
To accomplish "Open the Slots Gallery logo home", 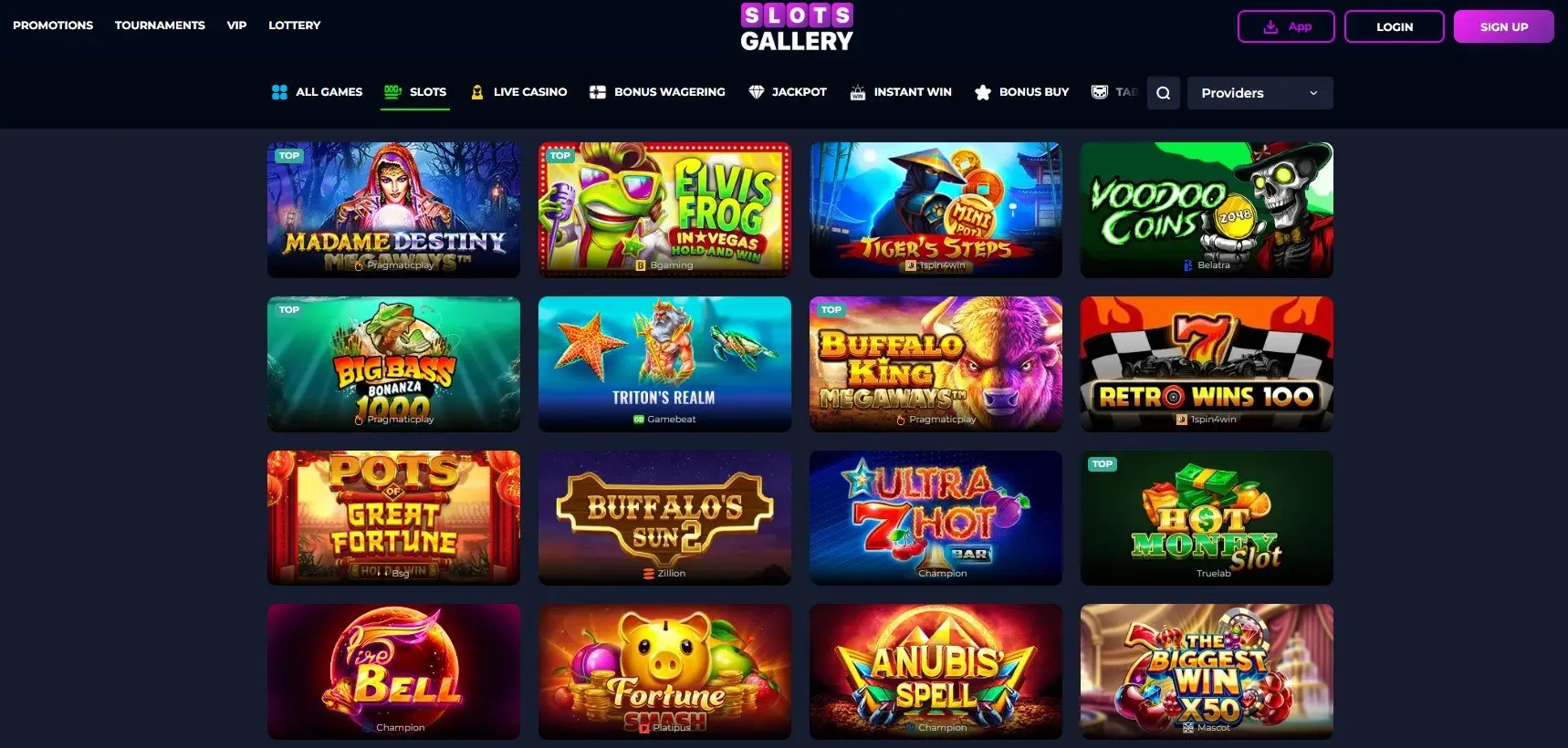I will click(796, 27).
